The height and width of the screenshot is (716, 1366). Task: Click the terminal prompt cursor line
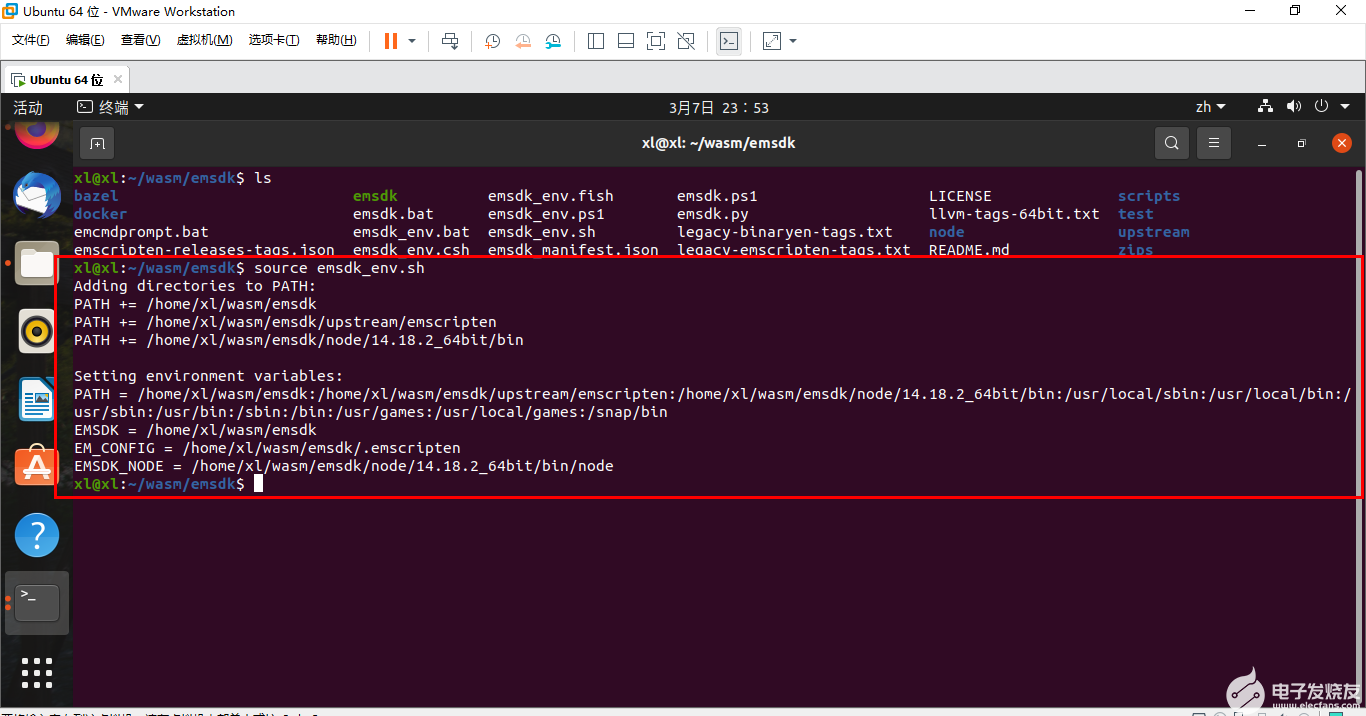point(168,484)
